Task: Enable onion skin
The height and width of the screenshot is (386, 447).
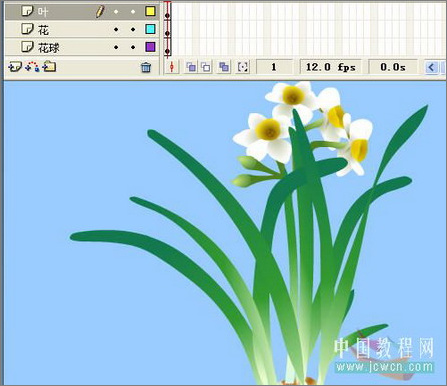Action: 191,67
